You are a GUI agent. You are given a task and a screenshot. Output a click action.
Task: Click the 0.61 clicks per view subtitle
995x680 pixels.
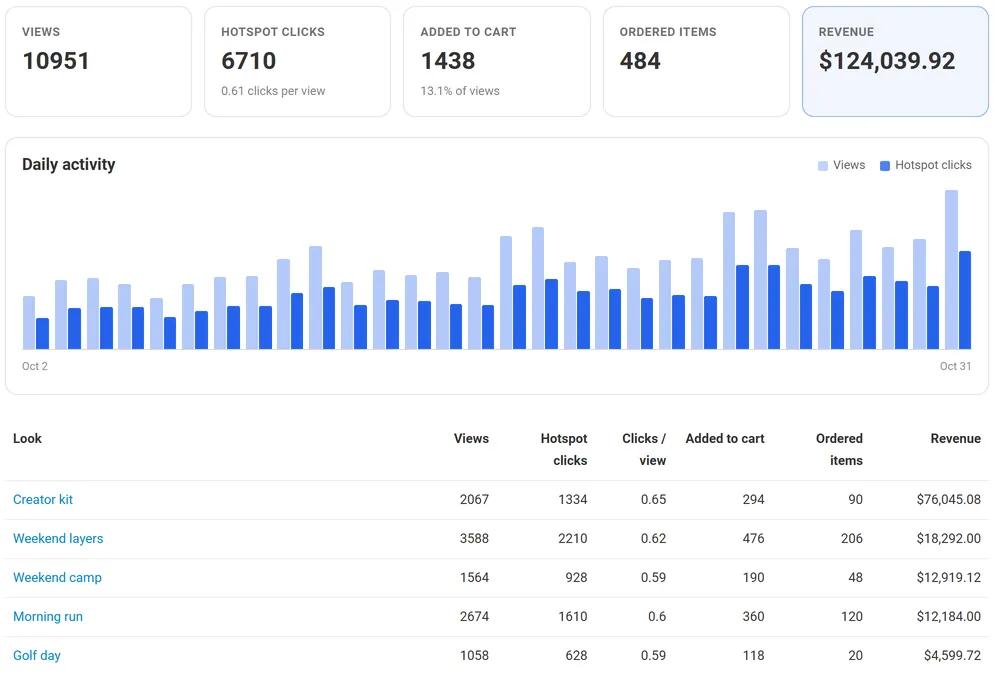pyautogui.click(x=273, y=91)
